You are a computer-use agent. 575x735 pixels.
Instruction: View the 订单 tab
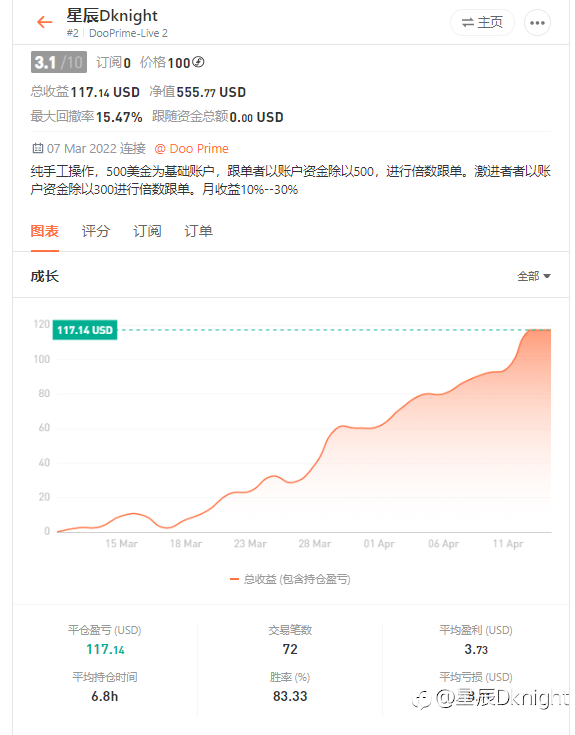(x=198, y=231)
